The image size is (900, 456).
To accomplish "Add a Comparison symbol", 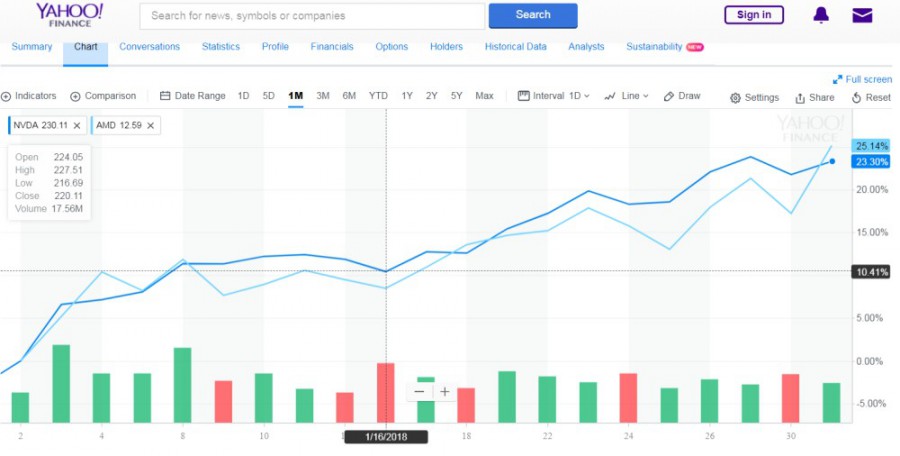I will click(x=103, y=96).
